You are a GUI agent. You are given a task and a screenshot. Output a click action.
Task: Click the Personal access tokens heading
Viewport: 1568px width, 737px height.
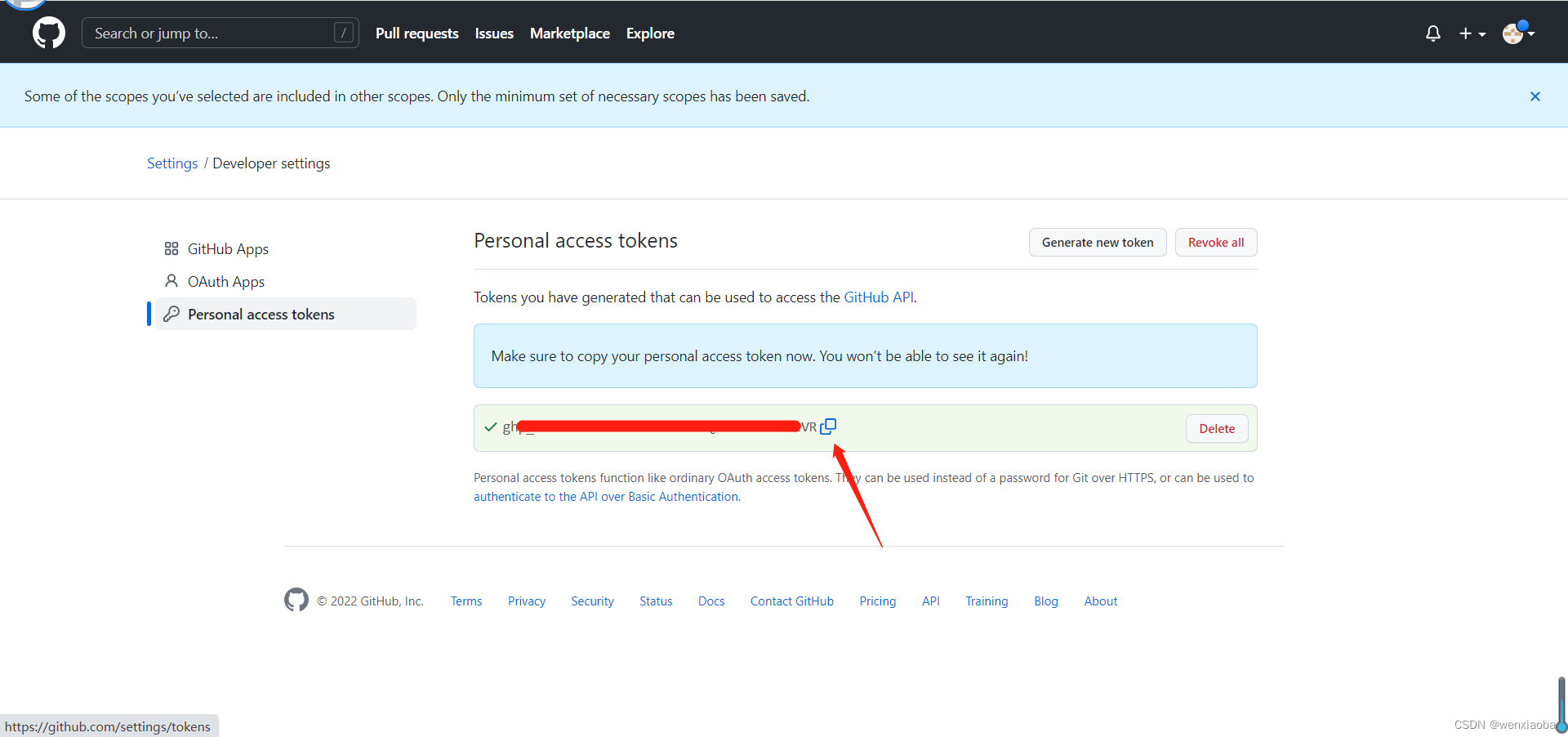tap(576, 241)
